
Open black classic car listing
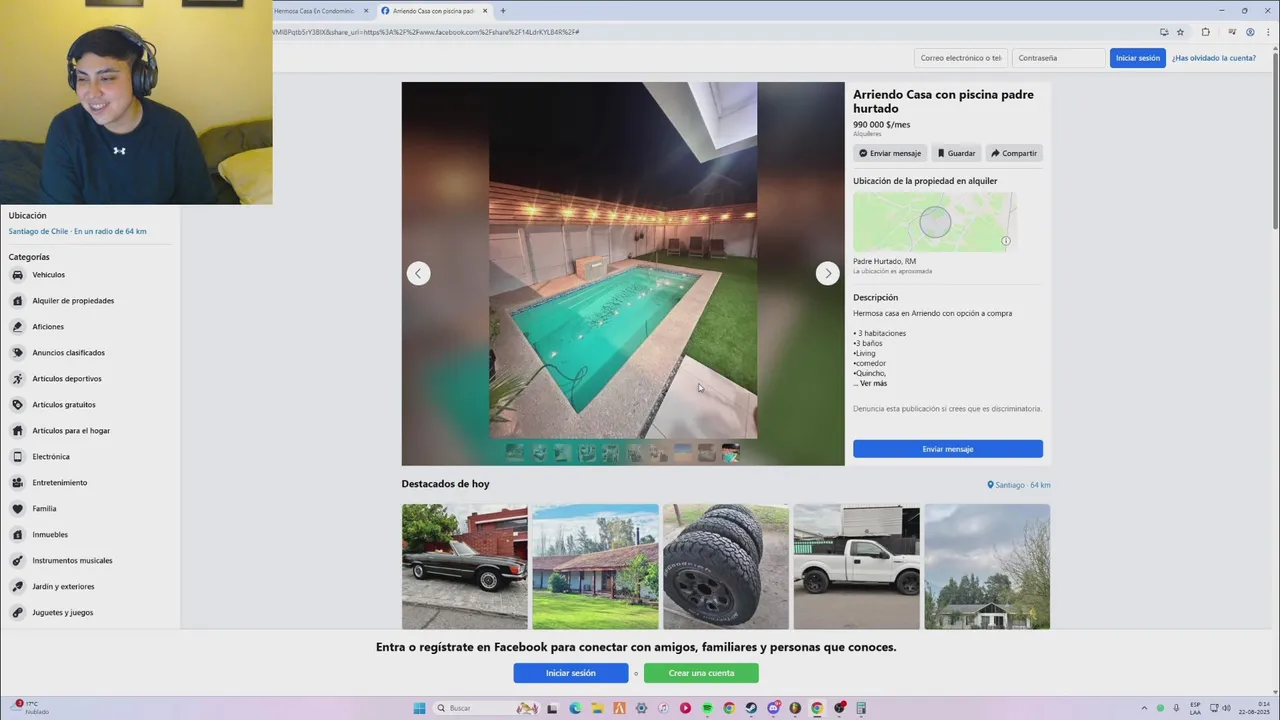pyautogui.click(x=465, y=567)
